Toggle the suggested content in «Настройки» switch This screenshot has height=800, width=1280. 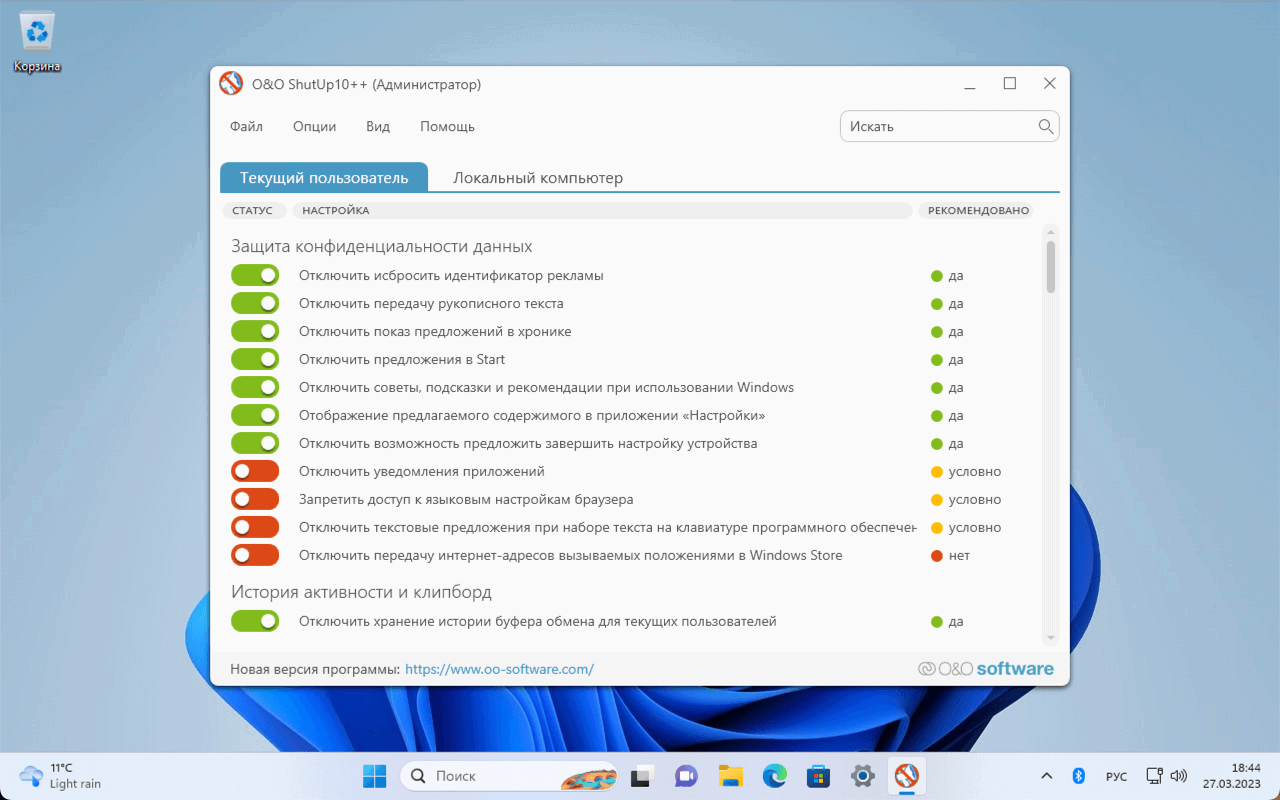click(x=255, y=415)
